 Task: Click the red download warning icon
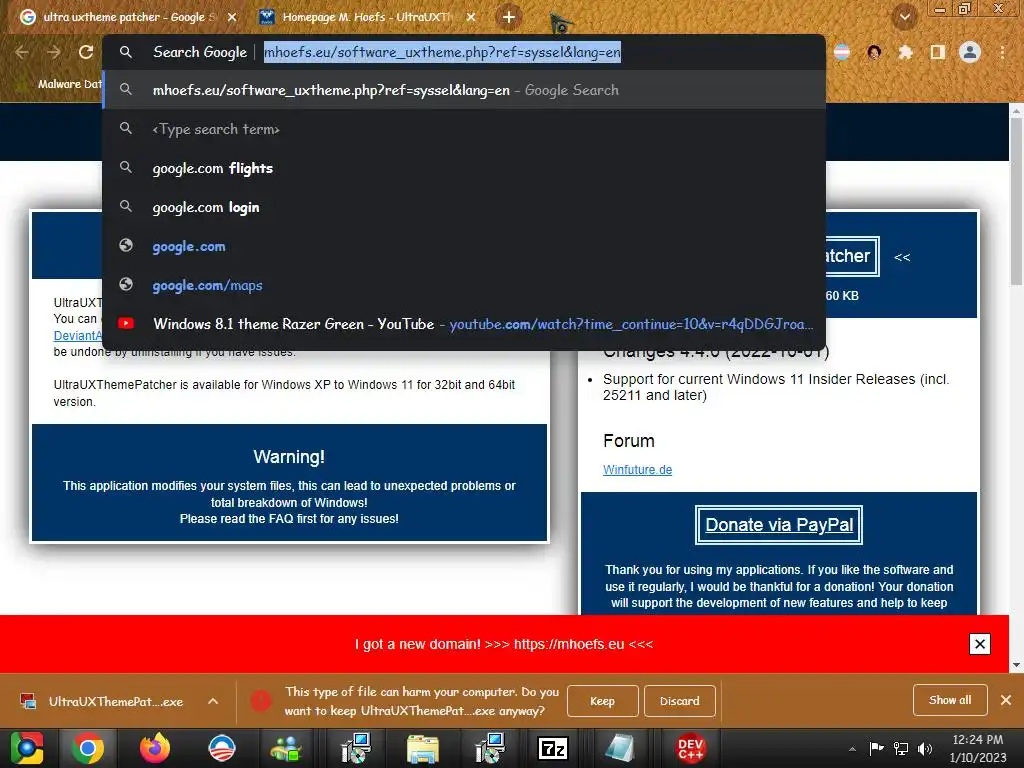(x=261, y=701)
